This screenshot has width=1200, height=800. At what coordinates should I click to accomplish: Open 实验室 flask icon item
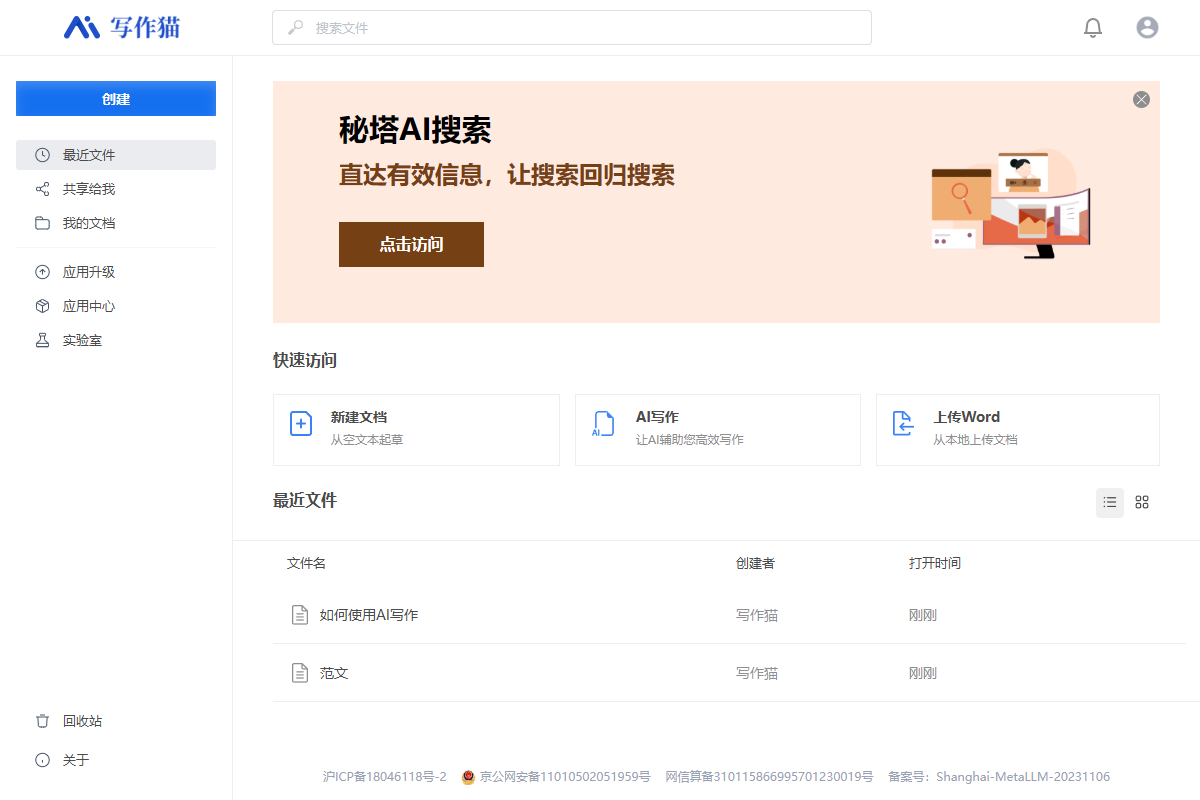[82, 340]
